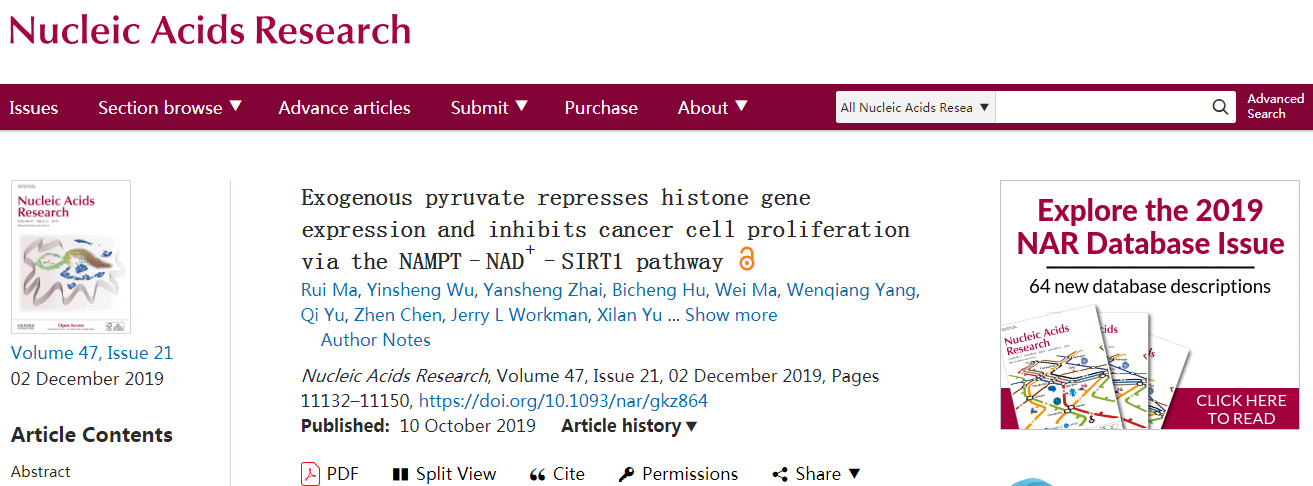Open Permissions via key icon
The height and width of the screenshot is (486, 1313).
coord(627,474)
